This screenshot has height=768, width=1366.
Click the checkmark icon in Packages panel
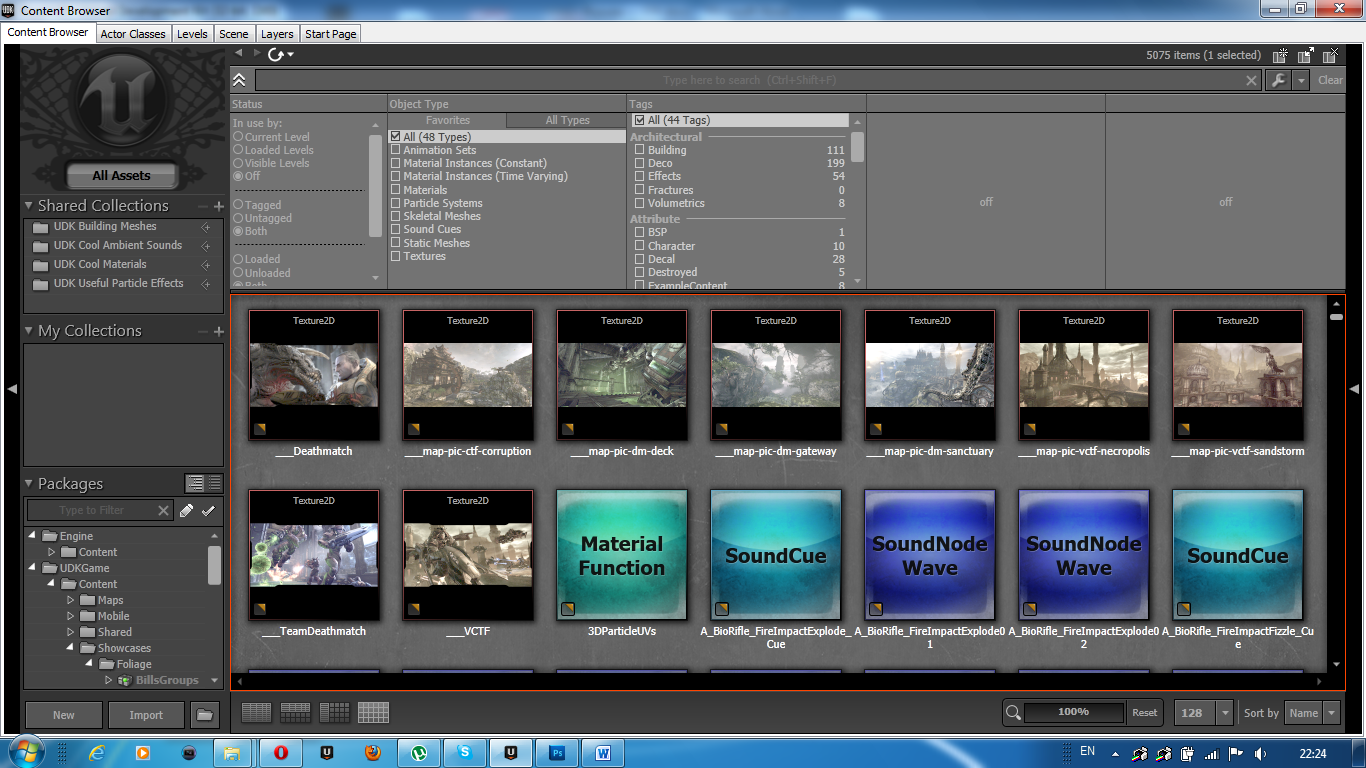pos(208,511)
